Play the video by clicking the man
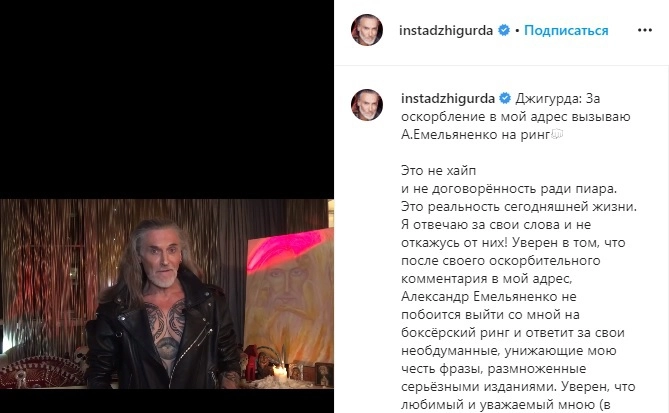The width and height of the screenshot is (669, 413). tap(164, 307)
